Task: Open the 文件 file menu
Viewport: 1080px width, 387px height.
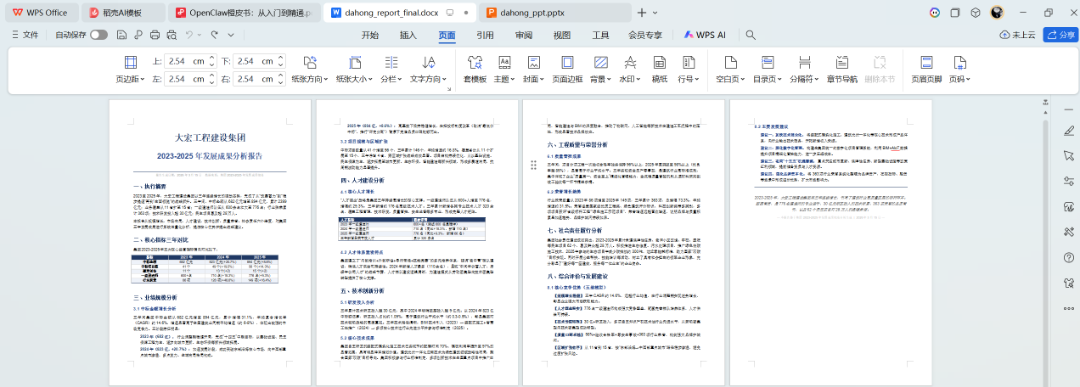Action: [x=25, y=34]
